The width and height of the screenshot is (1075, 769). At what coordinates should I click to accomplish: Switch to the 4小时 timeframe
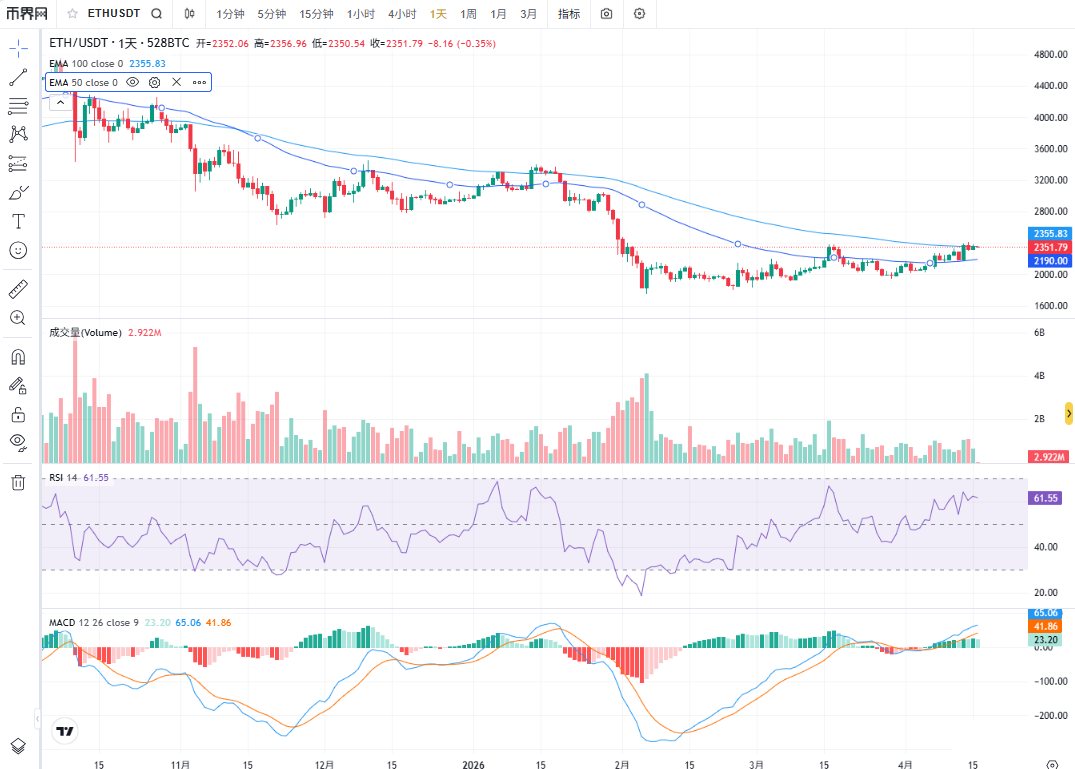pyautogui.click(x=402, y=14)
